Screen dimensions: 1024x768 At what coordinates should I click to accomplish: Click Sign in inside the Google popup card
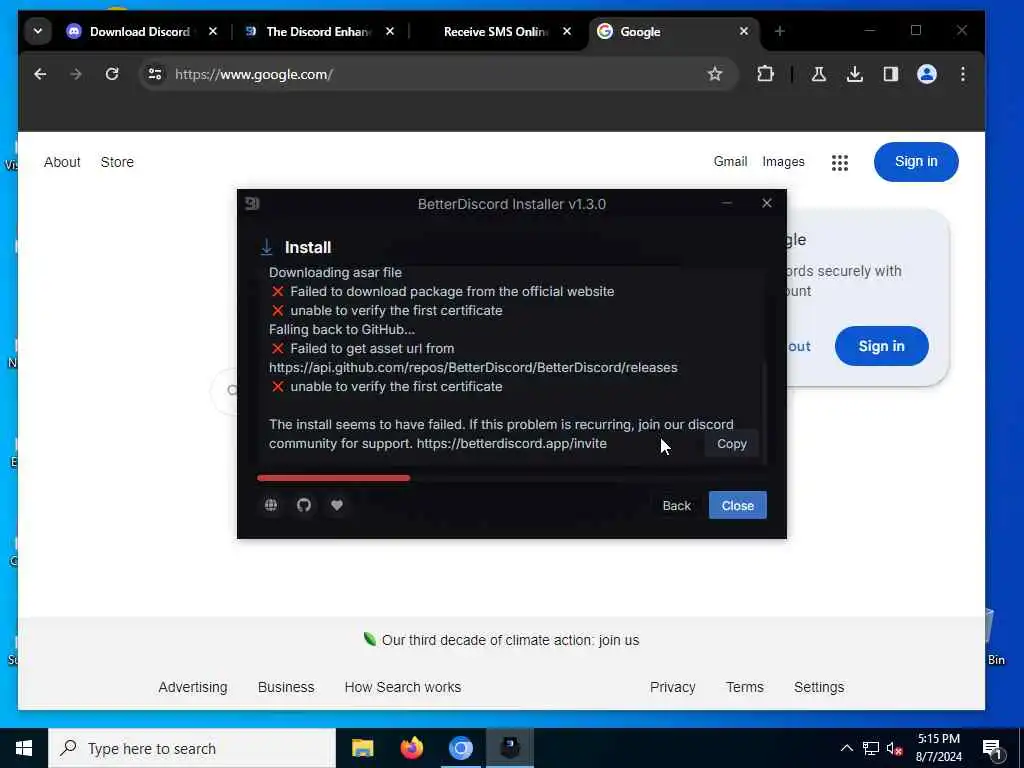[881, 346]
